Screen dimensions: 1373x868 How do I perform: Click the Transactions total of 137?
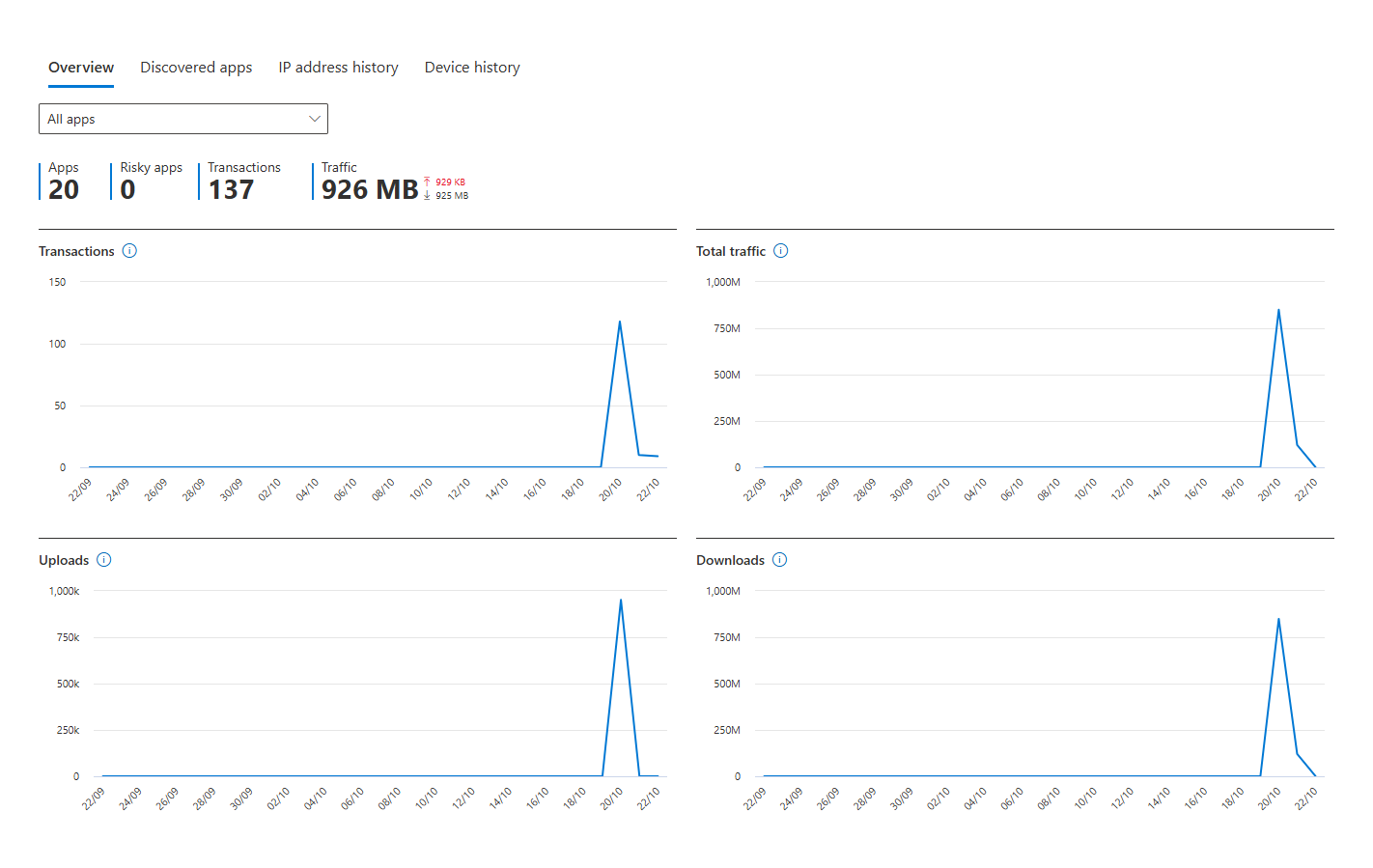231,190
